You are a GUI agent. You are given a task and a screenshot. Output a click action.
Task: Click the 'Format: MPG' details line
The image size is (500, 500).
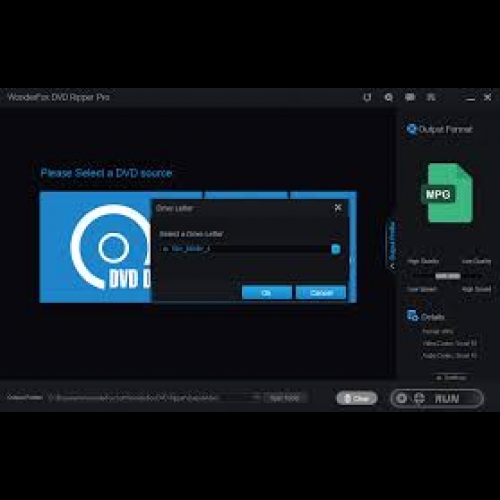pyautogui.click(x=438, y=331)
